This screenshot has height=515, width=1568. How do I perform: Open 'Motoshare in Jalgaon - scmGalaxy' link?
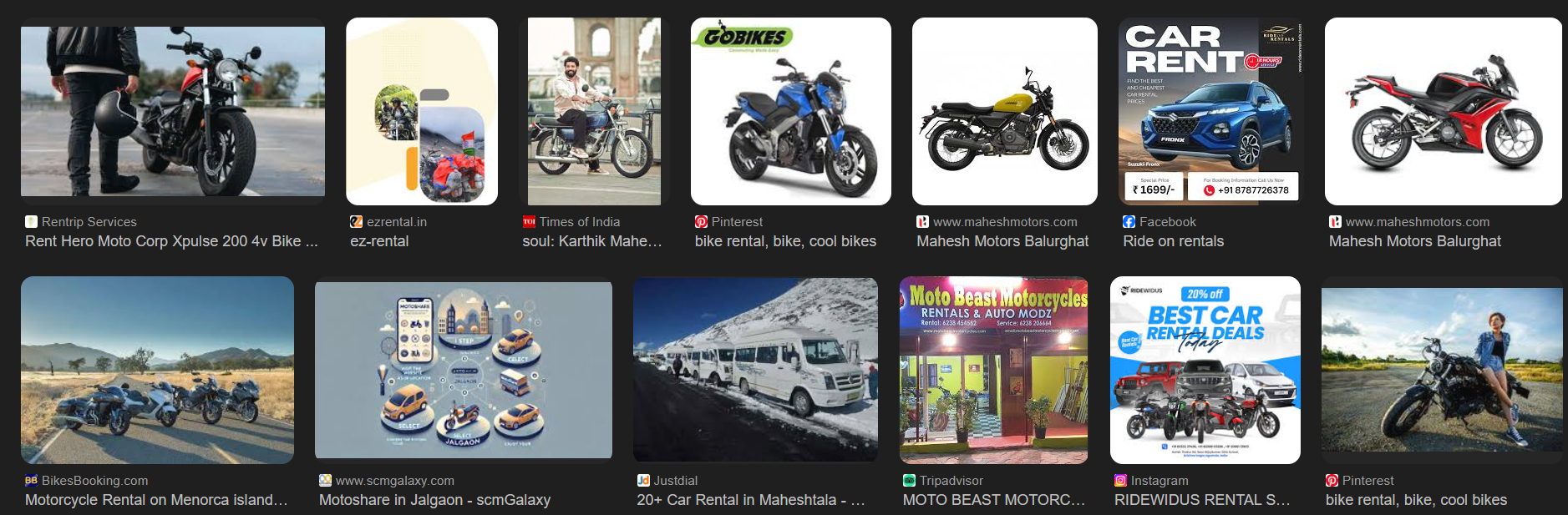434,500
